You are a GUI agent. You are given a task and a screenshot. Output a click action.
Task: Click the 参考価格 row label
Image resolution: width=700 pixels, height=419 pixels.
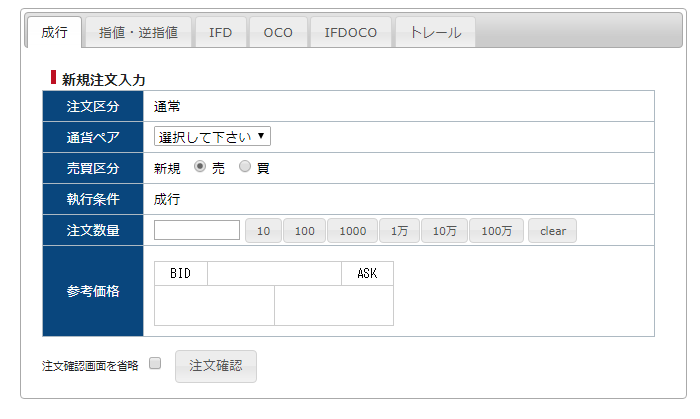point(93,291)
